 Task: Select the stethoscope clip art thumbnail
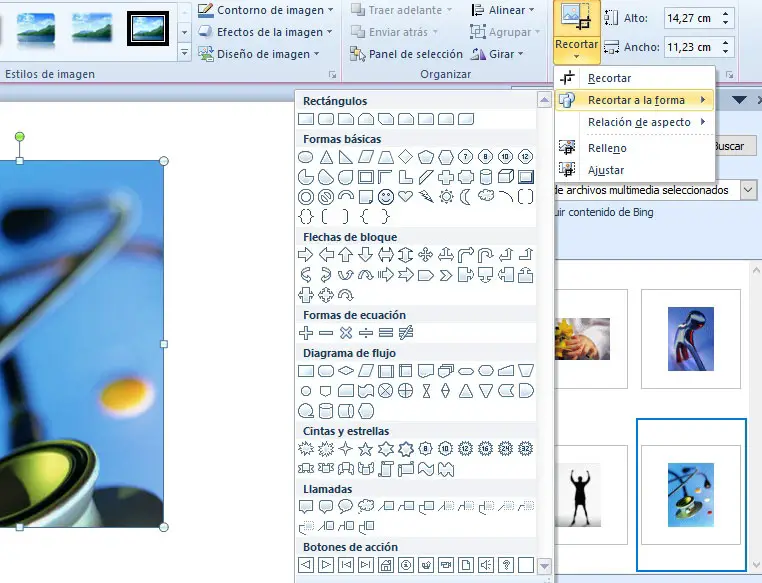(x=691, y=495)
